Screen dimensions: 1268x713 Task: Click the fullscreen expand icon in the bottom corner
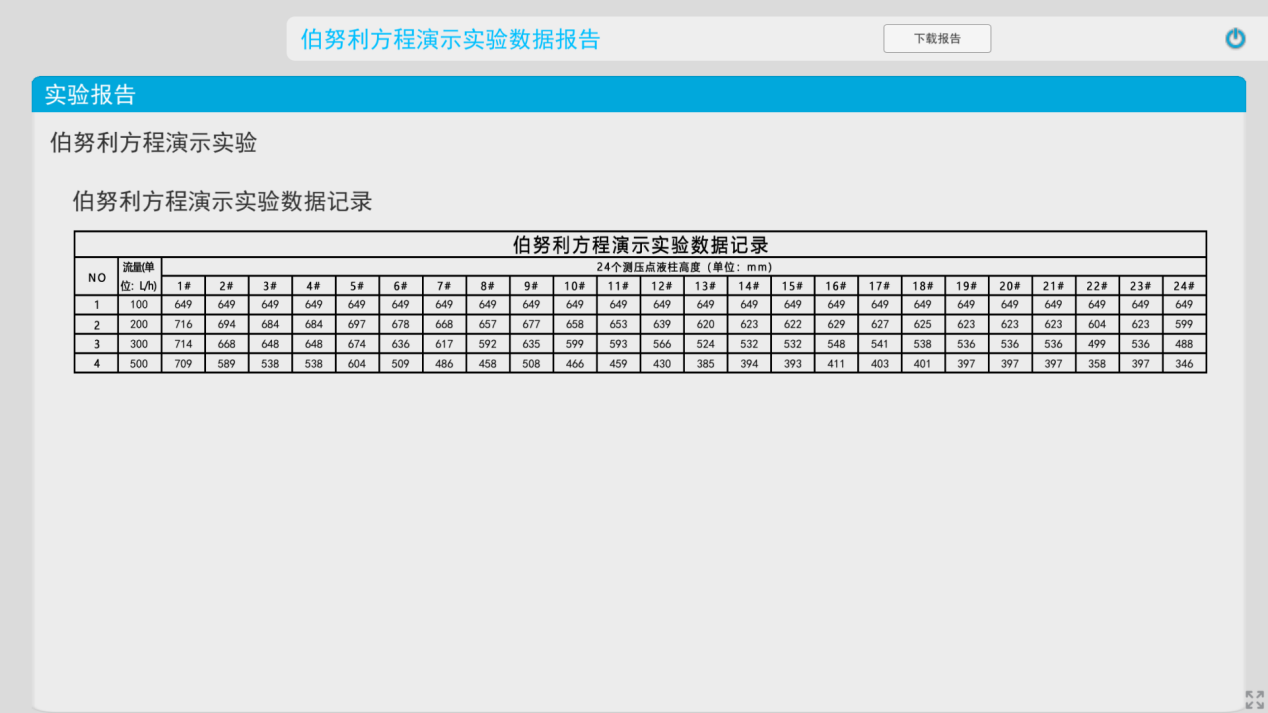pos(1254,699)
